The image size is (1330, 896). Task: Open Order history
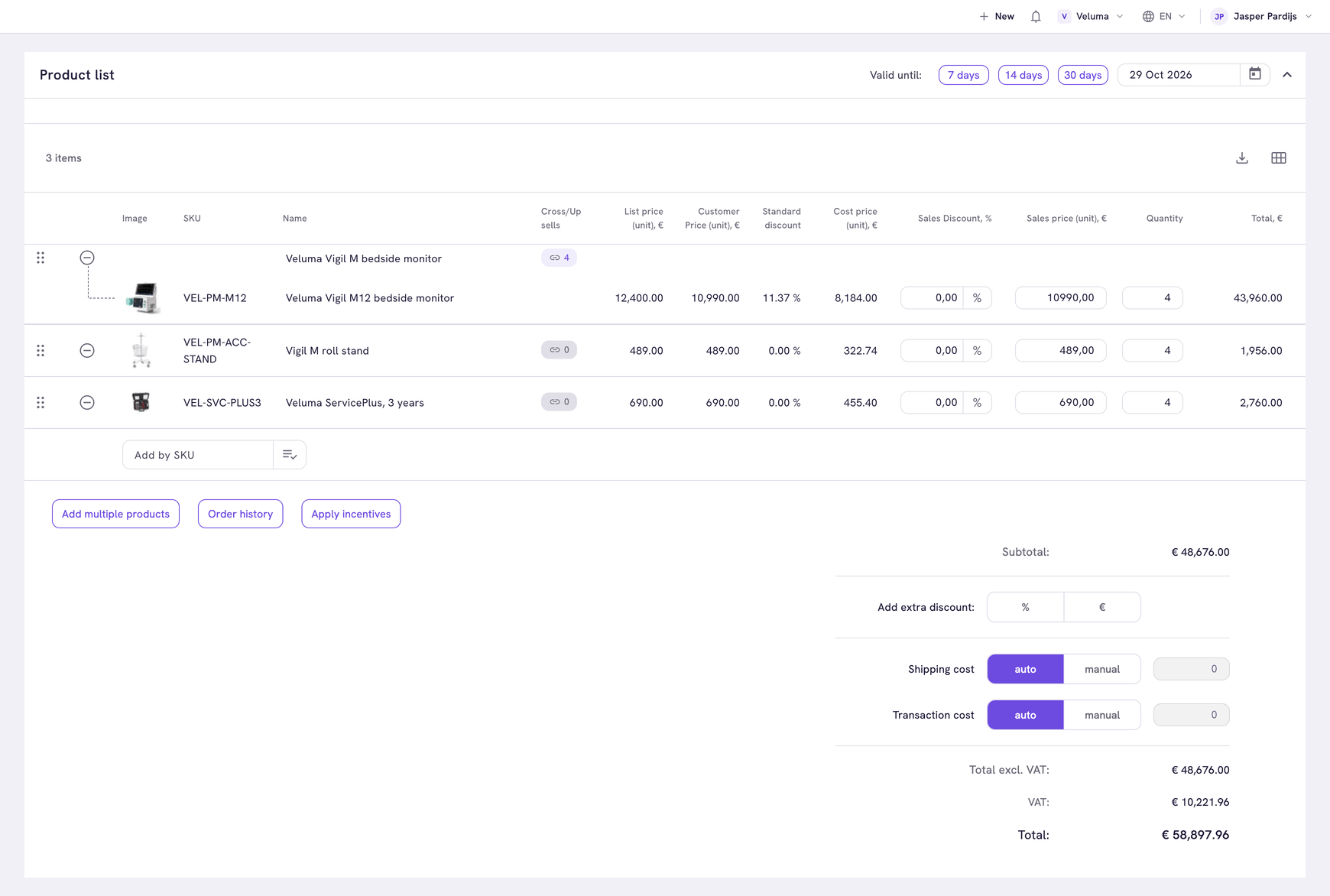[240, 514]
